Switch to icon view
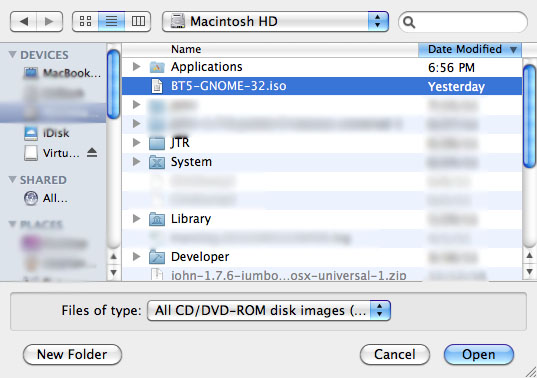 pos(85,22)
